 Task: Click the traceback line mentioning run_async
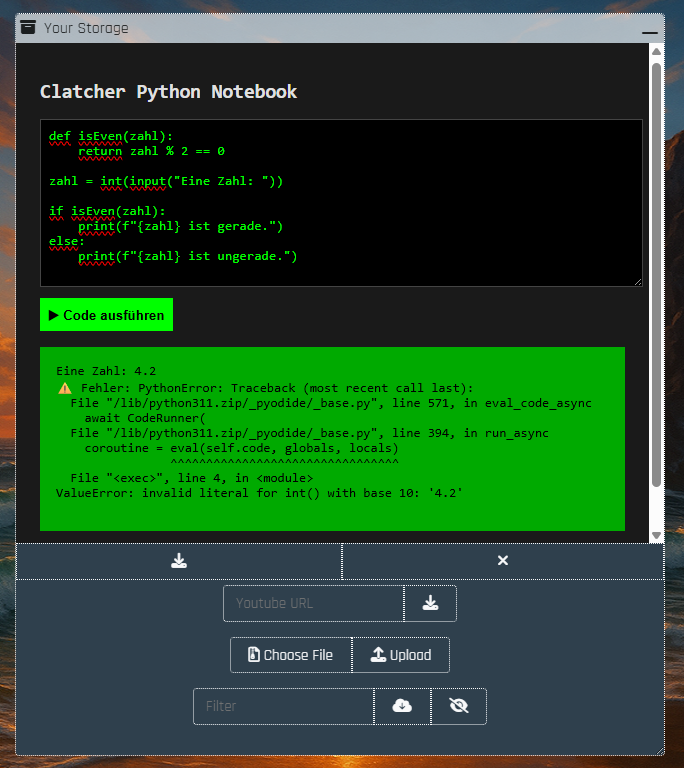point(309,433)
